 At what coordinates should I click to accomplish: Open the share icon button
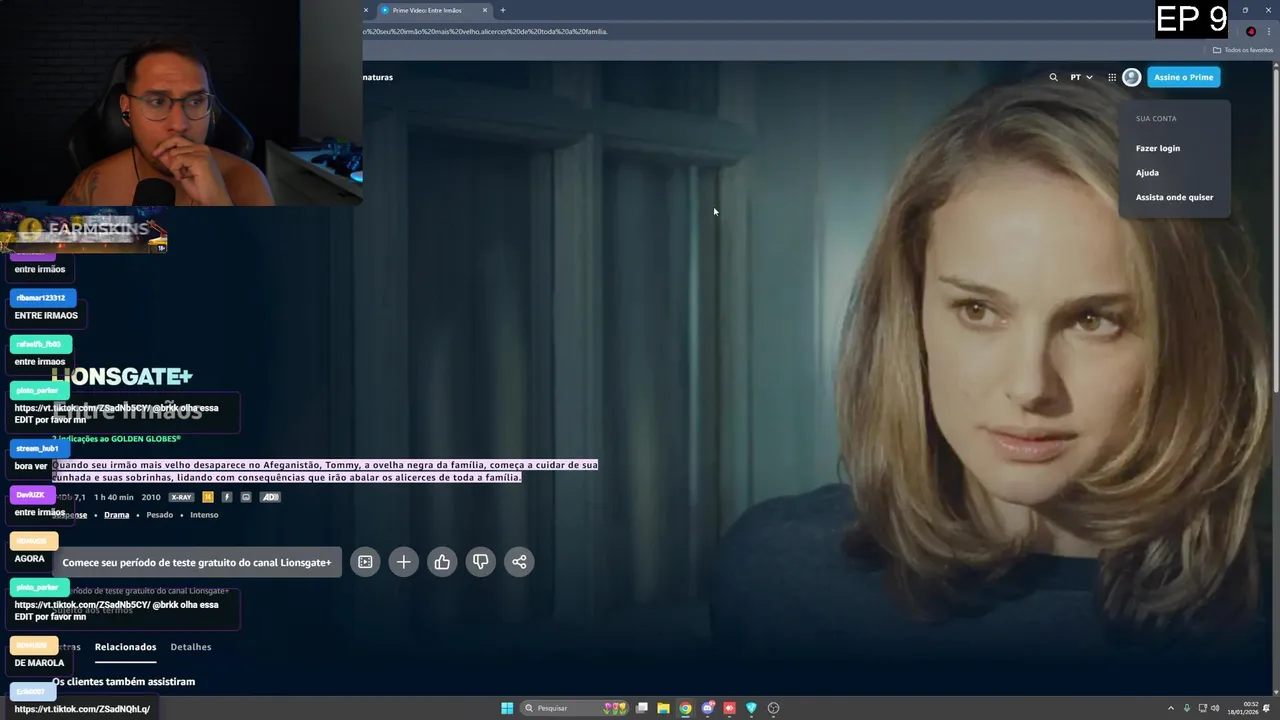pyautogui.click(x=519, y=562)
